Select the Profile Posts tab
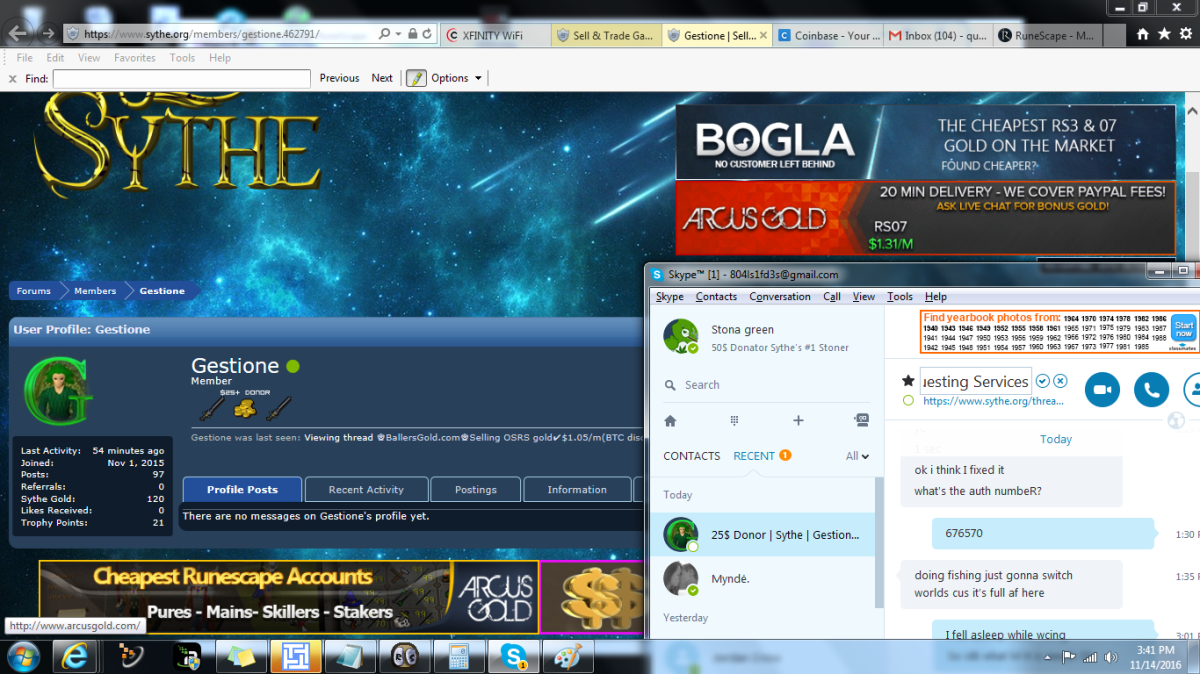The image size is (1200, 674). click(242, 490)
